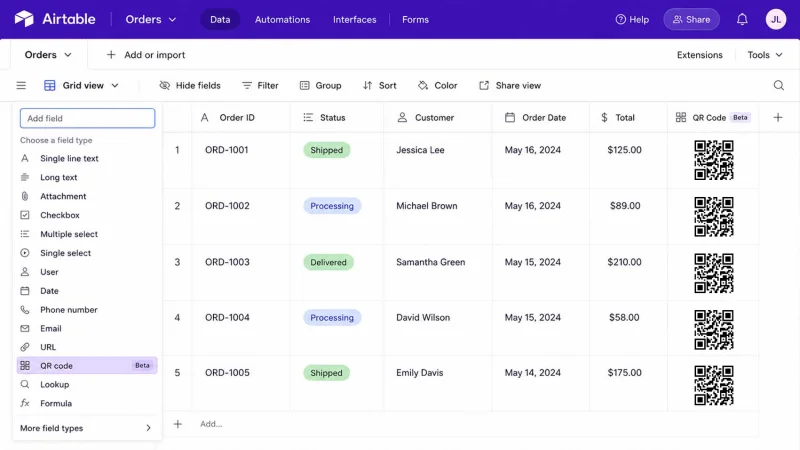Image resolution: width=800 pixels, height=450 pixels.
Task: Select the Email field type
Action: [x=87, y=329]
